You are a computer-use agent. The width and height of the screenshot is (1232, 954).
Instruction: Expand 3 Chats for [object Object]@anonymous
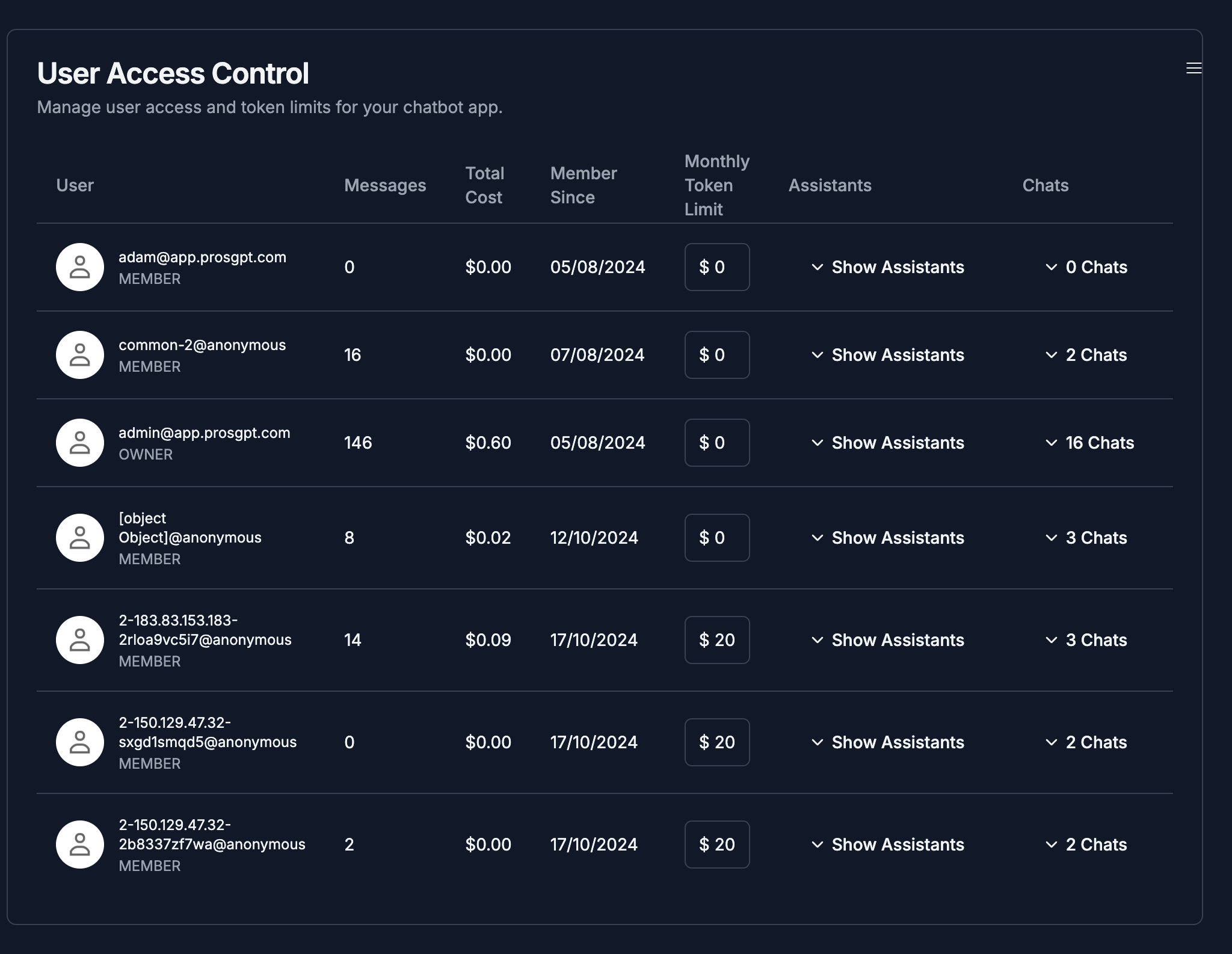point(1086,538)
